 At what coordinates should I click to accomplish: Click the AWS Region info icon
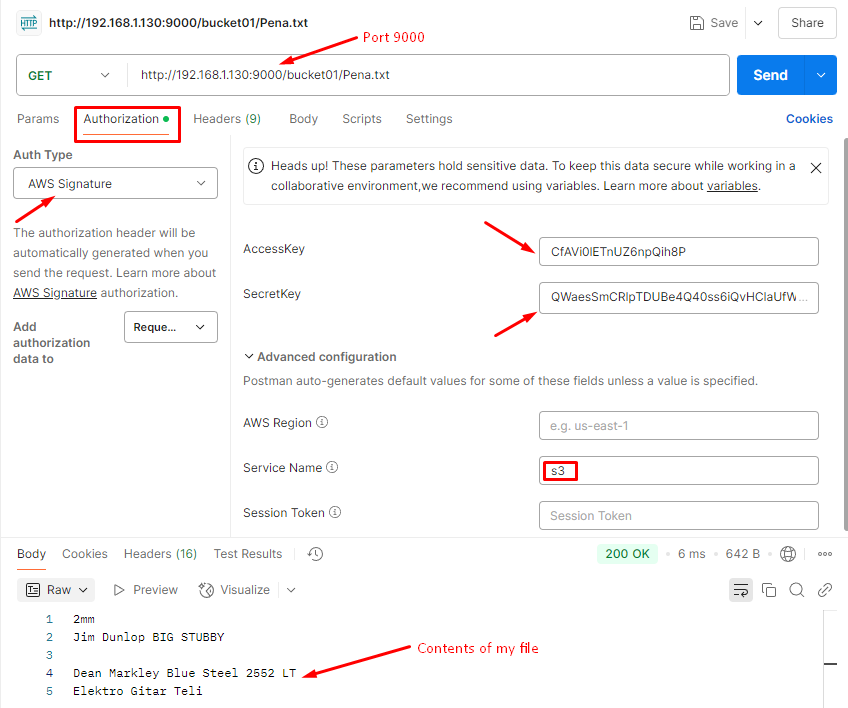click(x=323, y=423)
